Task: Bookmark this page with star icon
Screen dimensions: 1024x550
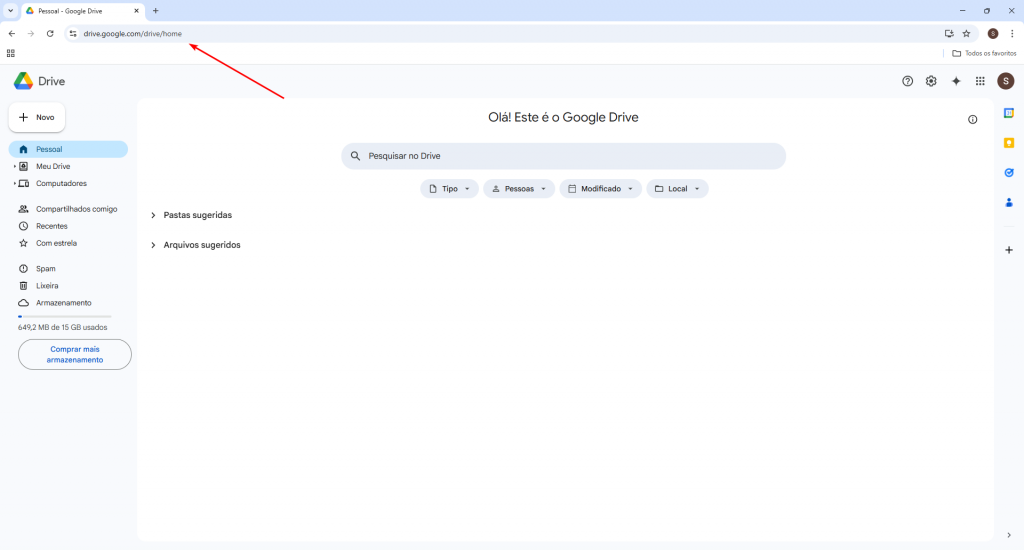Action: tap(966, 33)
